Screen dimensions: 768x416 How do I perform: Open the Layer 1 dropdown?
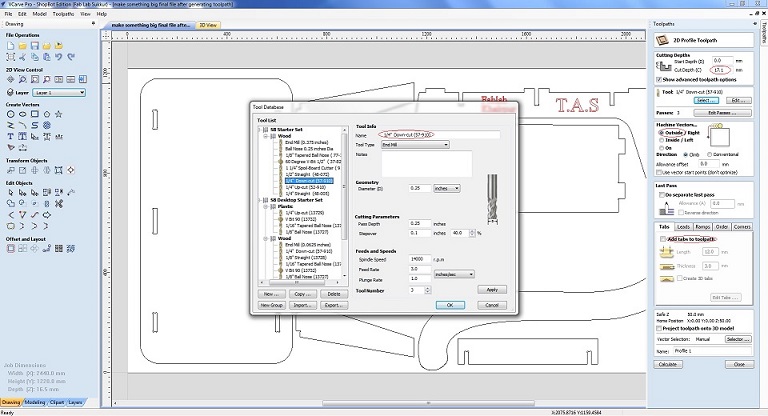[x=60, y=90]
